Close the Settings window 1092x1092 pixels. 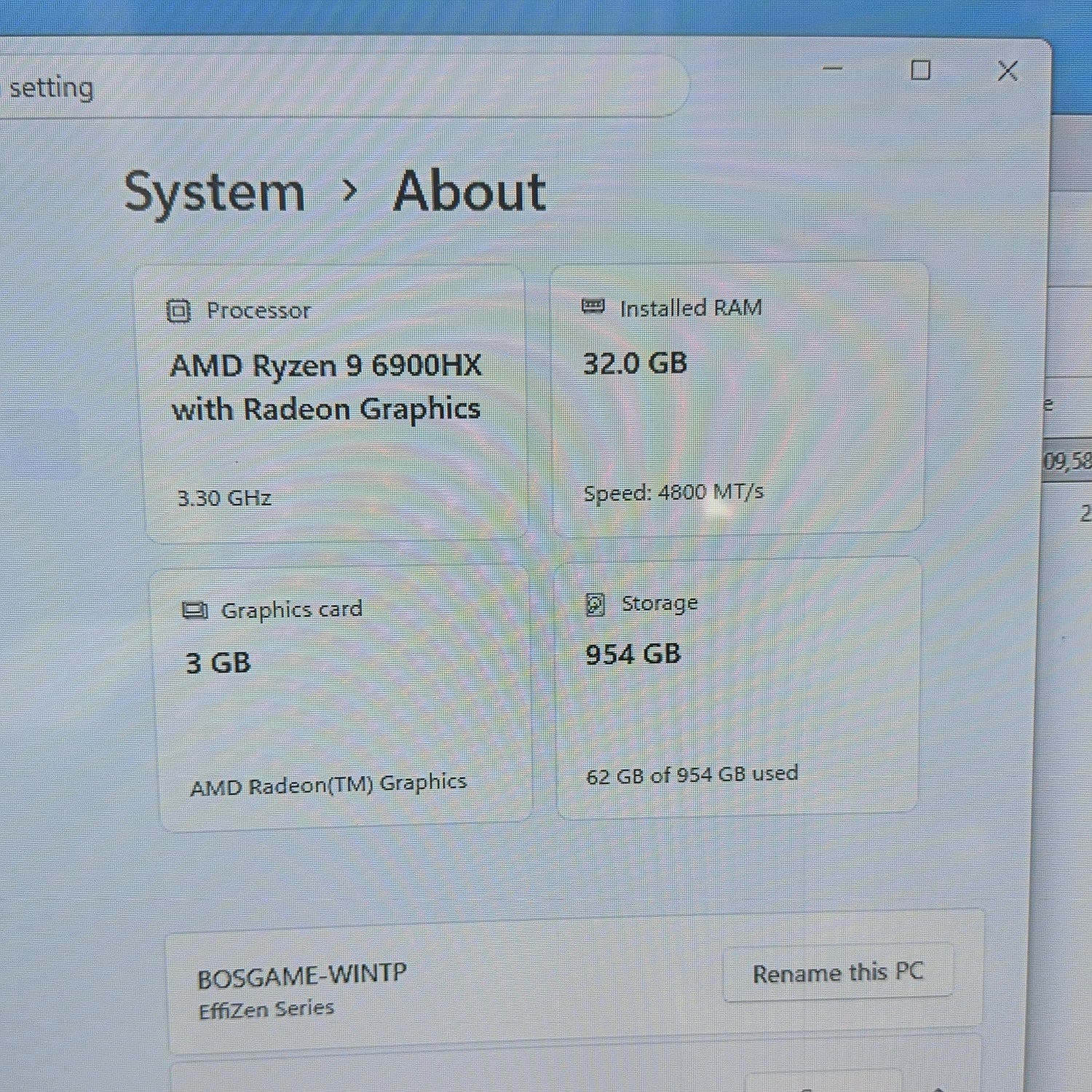tap(1008, 71)
